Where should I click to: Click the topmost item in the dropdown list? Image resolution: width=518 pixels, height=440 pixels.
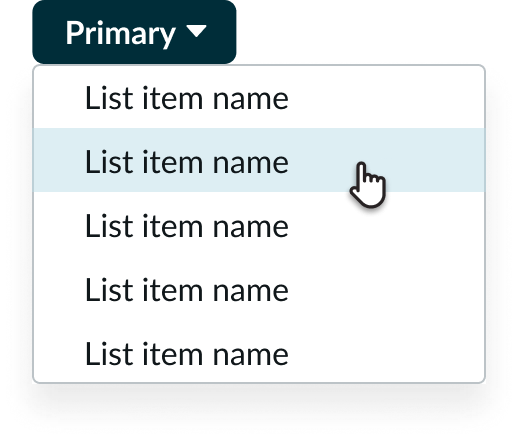pyautogui.click(x=259, y=98)
